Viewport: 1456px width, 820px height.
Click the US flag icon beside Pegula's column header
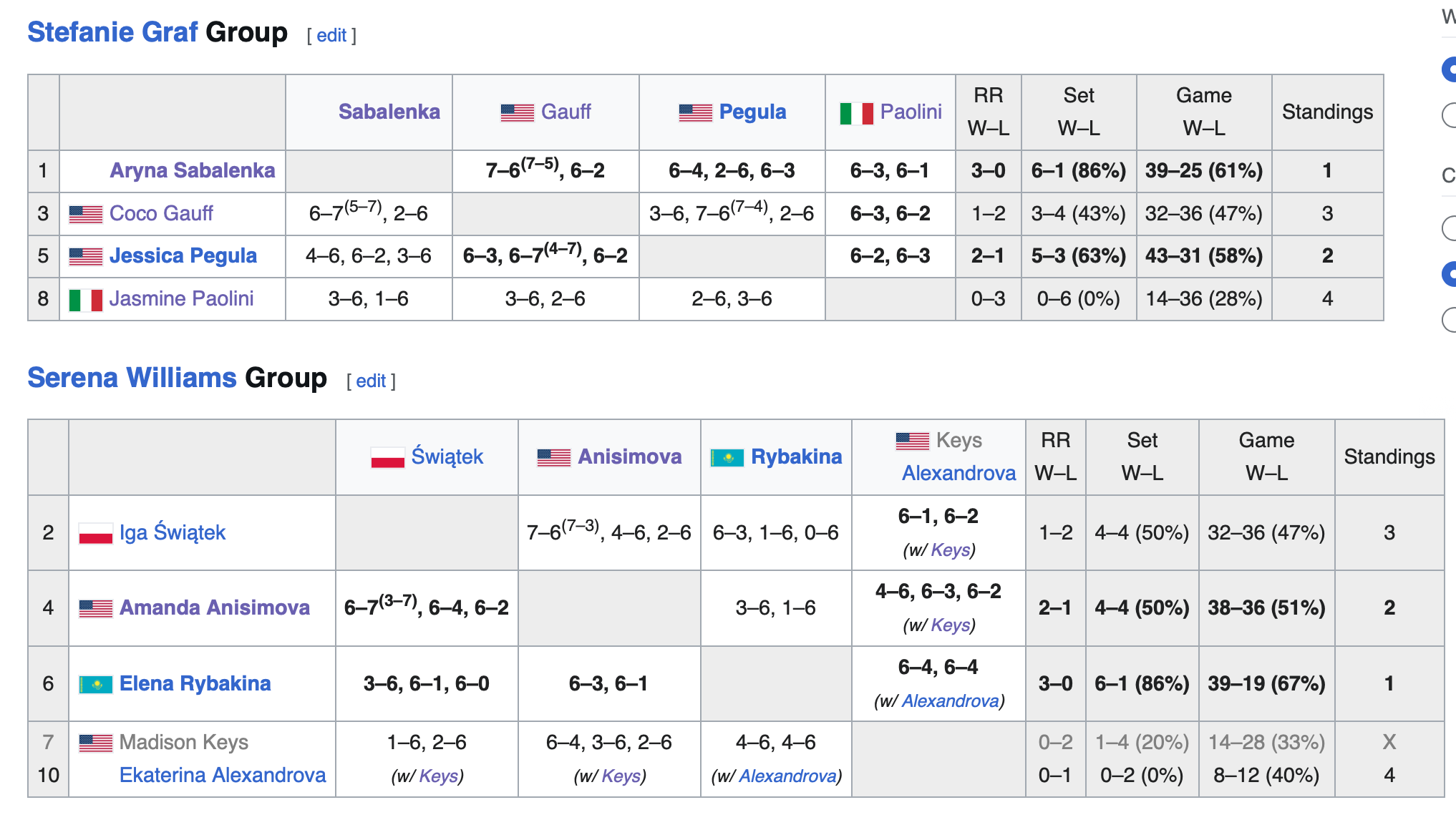click(x=695, y=112)
